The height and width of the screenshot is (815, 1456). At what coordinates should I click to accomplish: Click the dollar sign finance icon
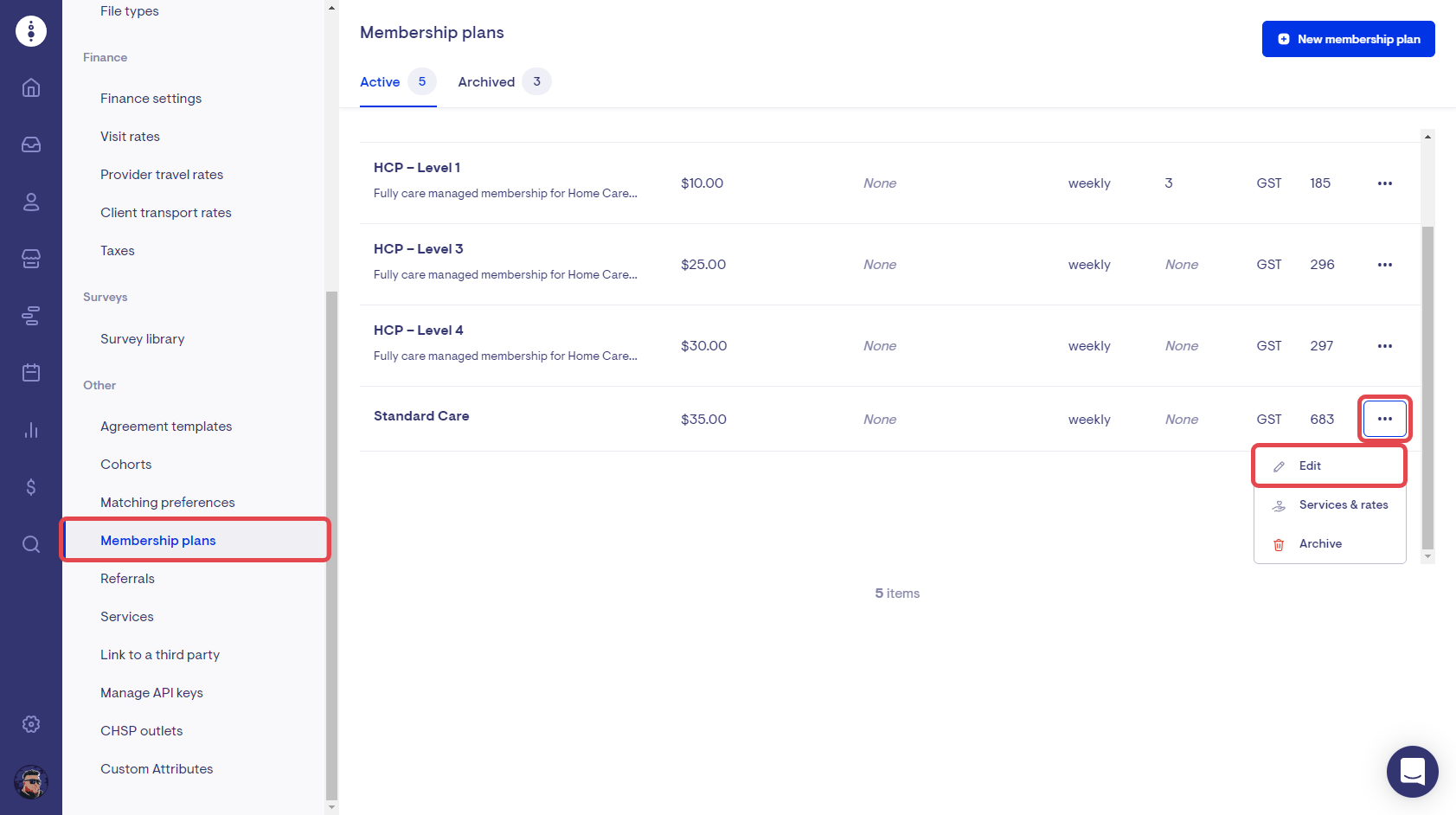point(31,487)
